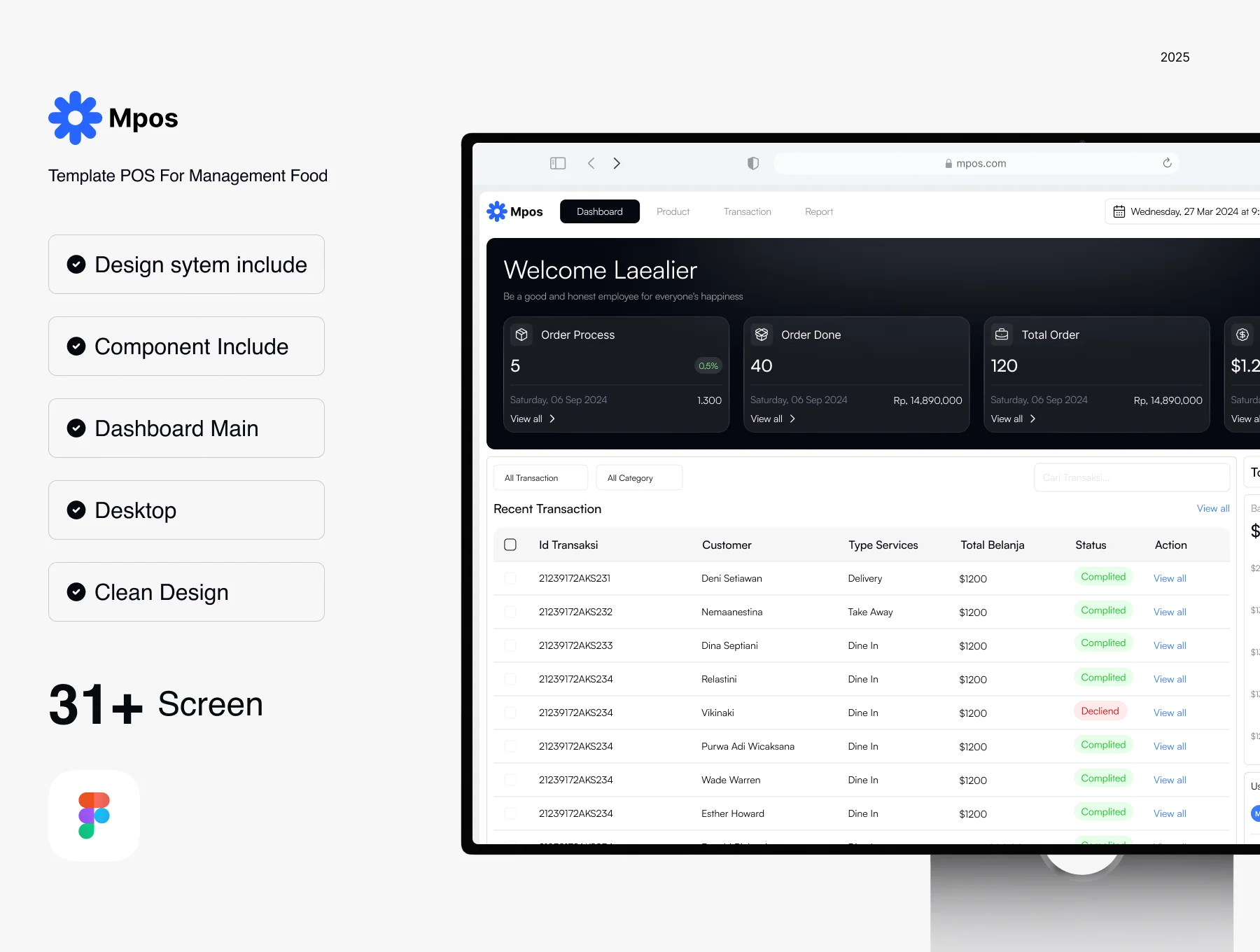The height and width of the screenshot is (952, 1260).
Task: Open View all action for Nemaanestina row
Action: click(x=1170, y=612)
